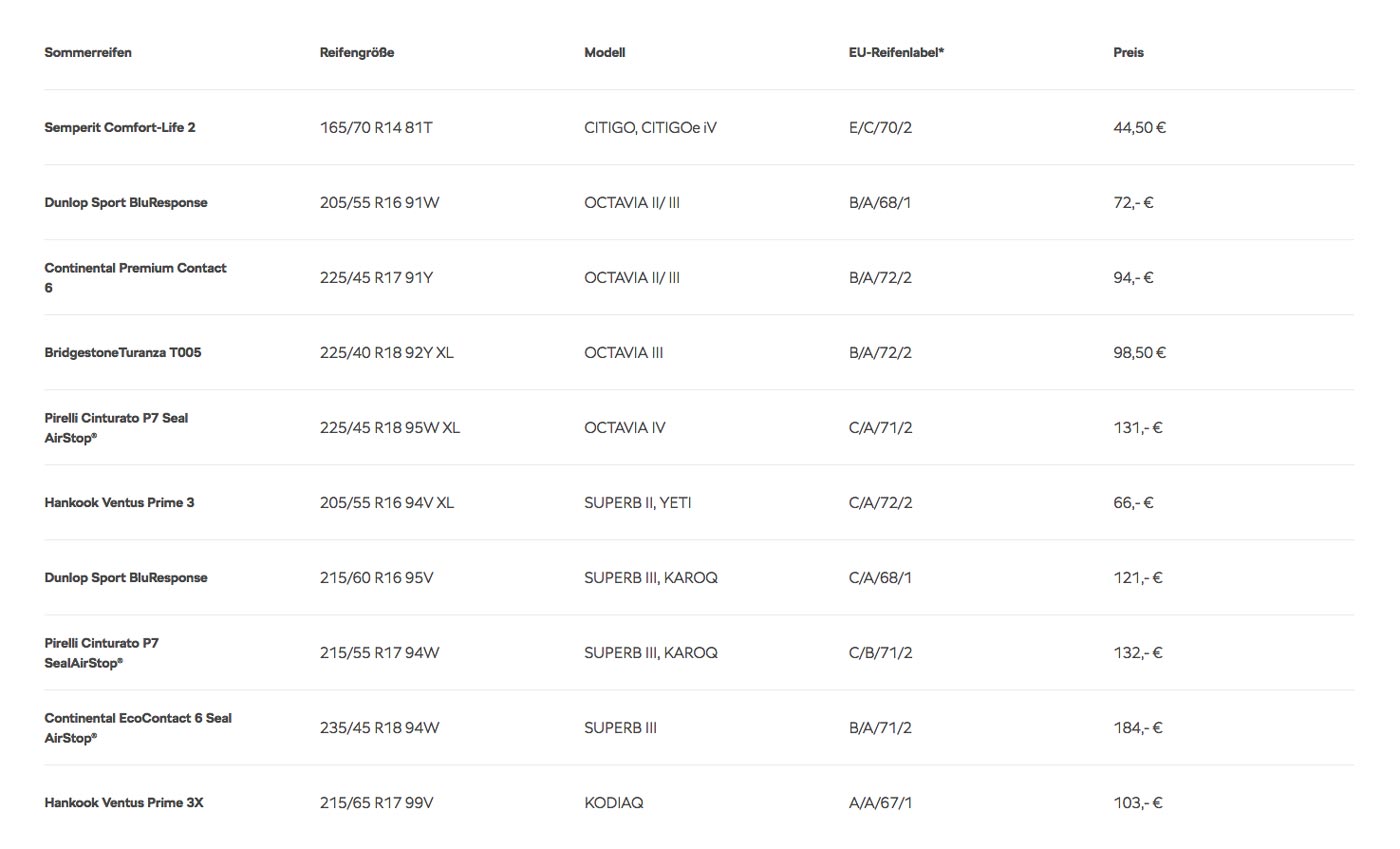Image resolution: width=1400 pixels, height=849 pixels.
Task: Select Semperit Comfort-Life 2 tire name
Action: click(120, 127)
